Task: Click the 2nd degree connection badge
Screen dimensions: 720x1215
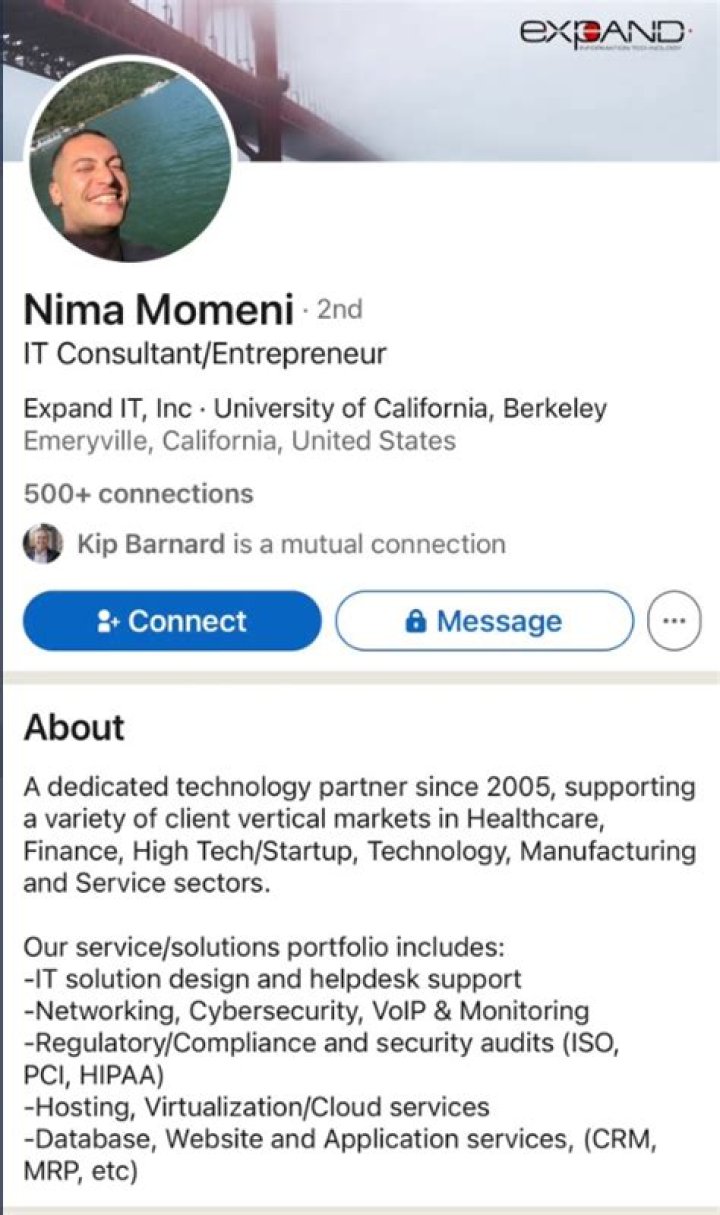Action: (x=340, y=311)
